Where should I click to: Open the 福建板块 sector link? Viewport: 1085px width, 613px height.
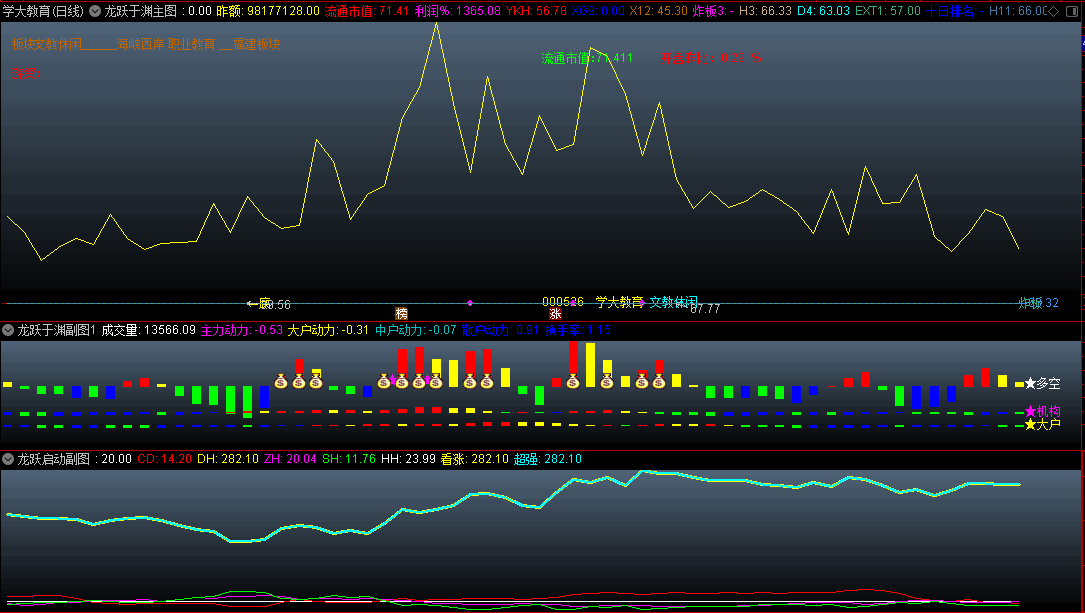point(256,44)
